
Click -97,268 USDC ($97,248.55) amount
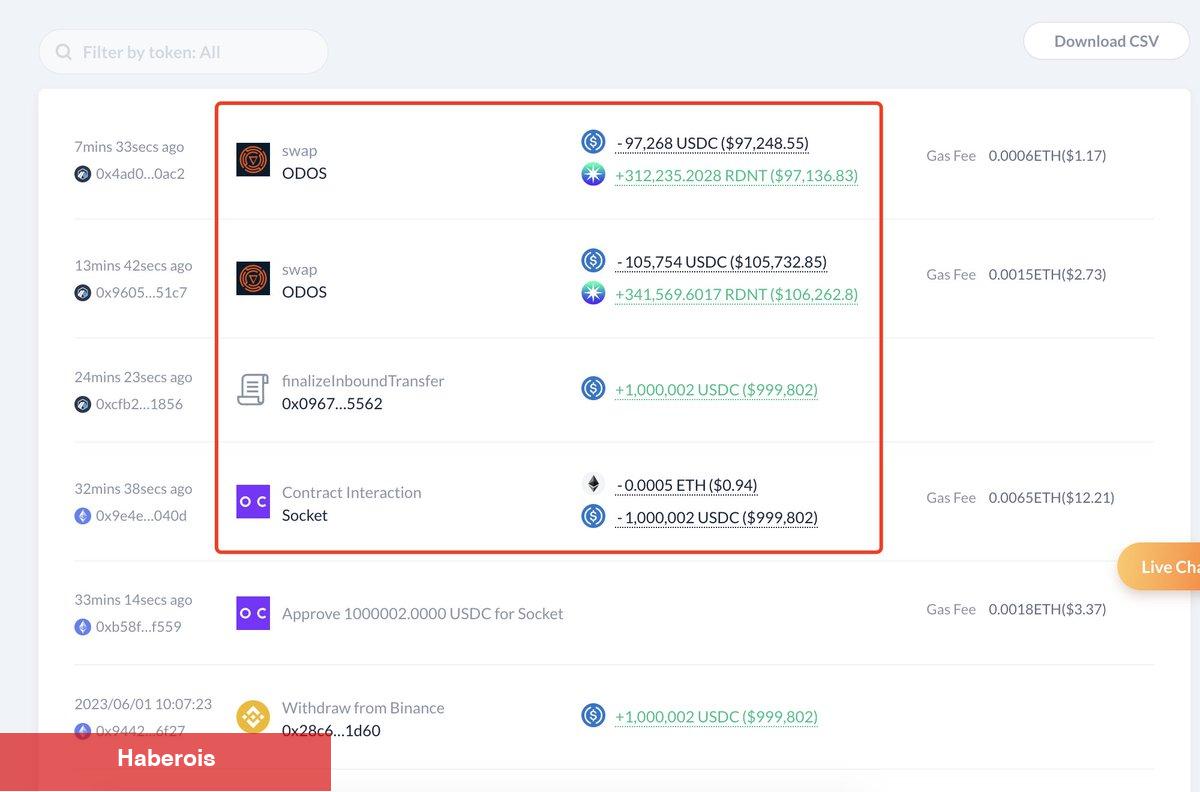(712, 143)
